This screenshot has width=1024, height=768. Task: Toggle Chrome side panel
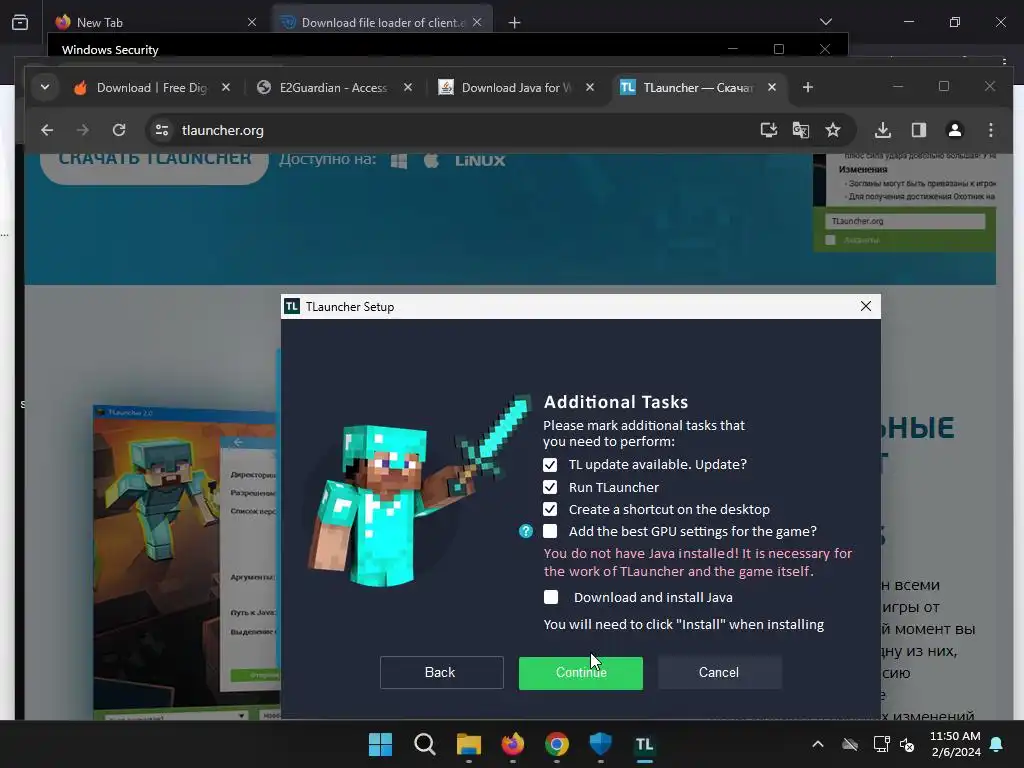(919, 130)
